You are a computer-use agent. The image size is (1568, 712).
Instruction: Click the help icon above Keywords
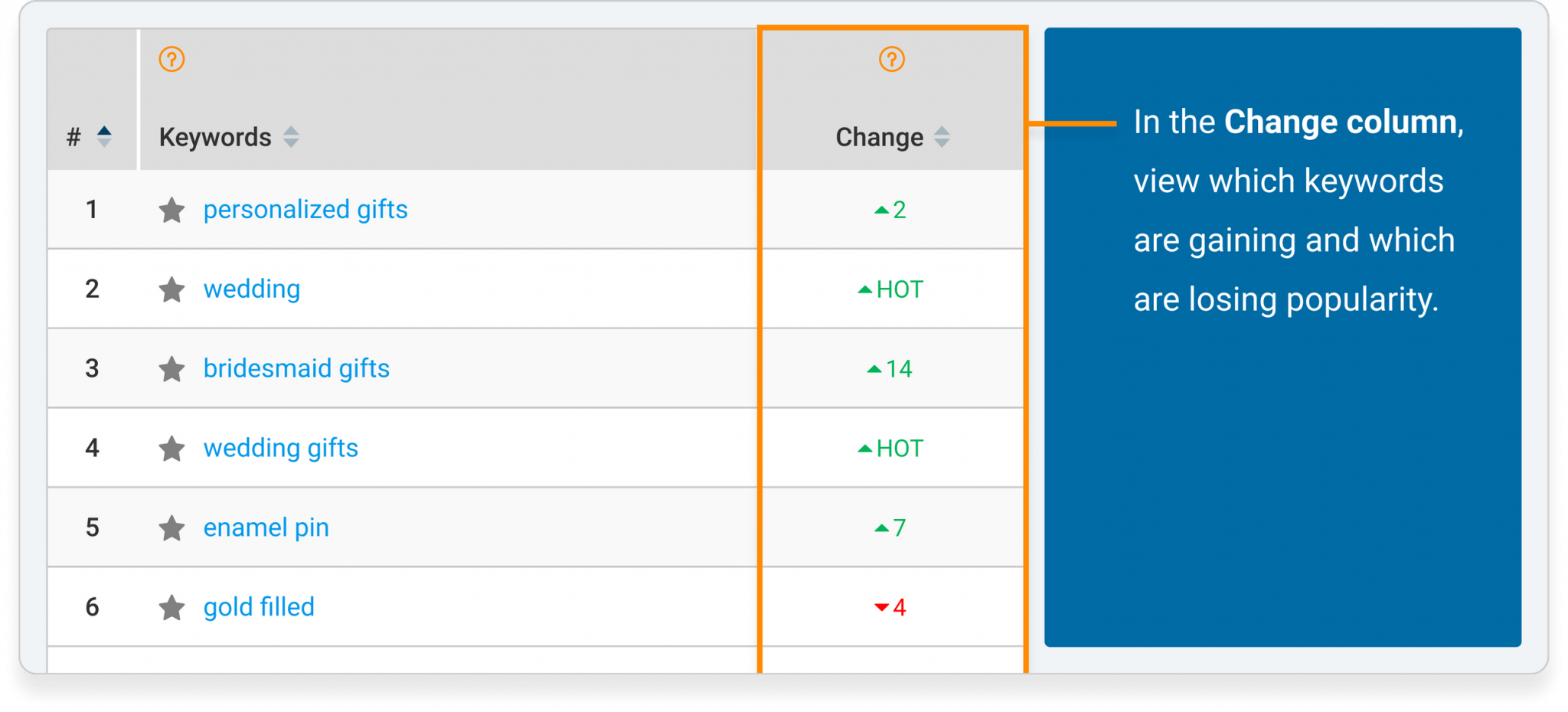(x=171, y=59)
